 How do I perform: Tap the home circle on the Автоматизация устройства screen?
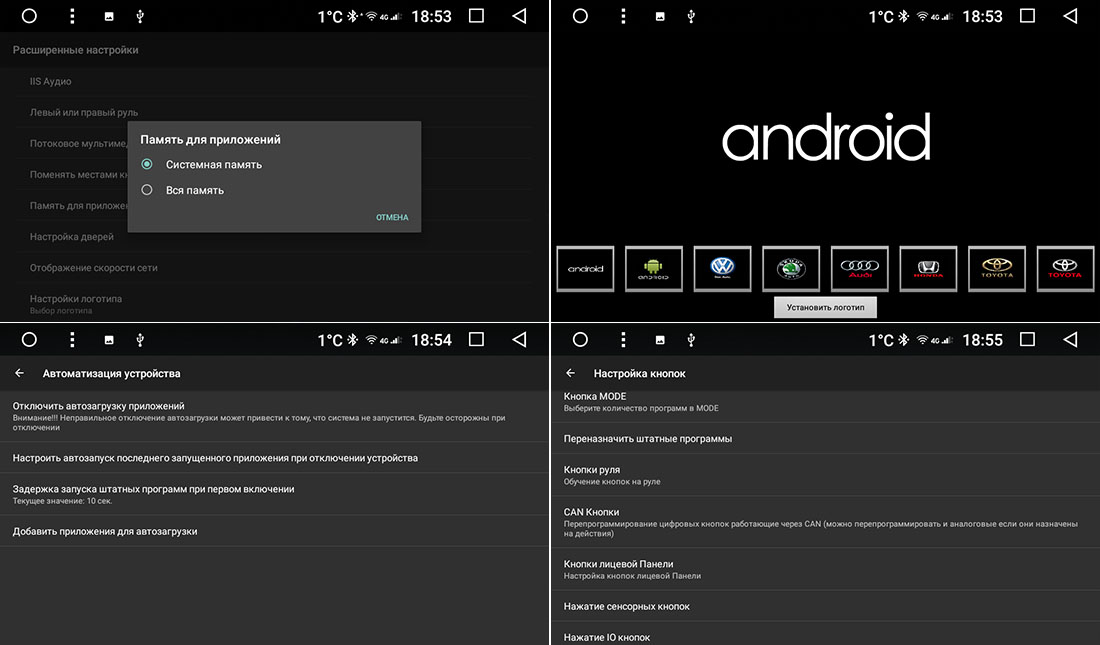pos(29,340)
